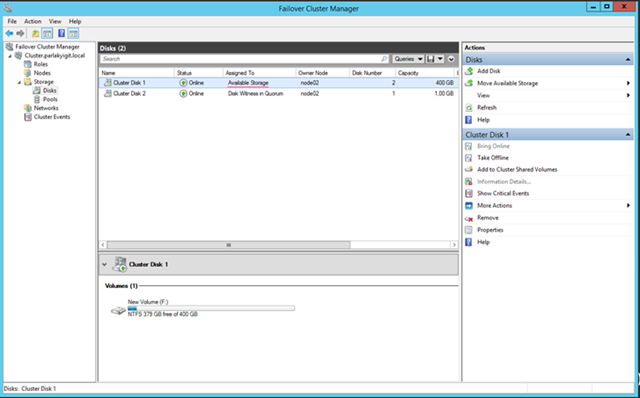This screenshot has width=640, height=398.
Task: Collapse the Disks actions section
Action: (628, 60)
